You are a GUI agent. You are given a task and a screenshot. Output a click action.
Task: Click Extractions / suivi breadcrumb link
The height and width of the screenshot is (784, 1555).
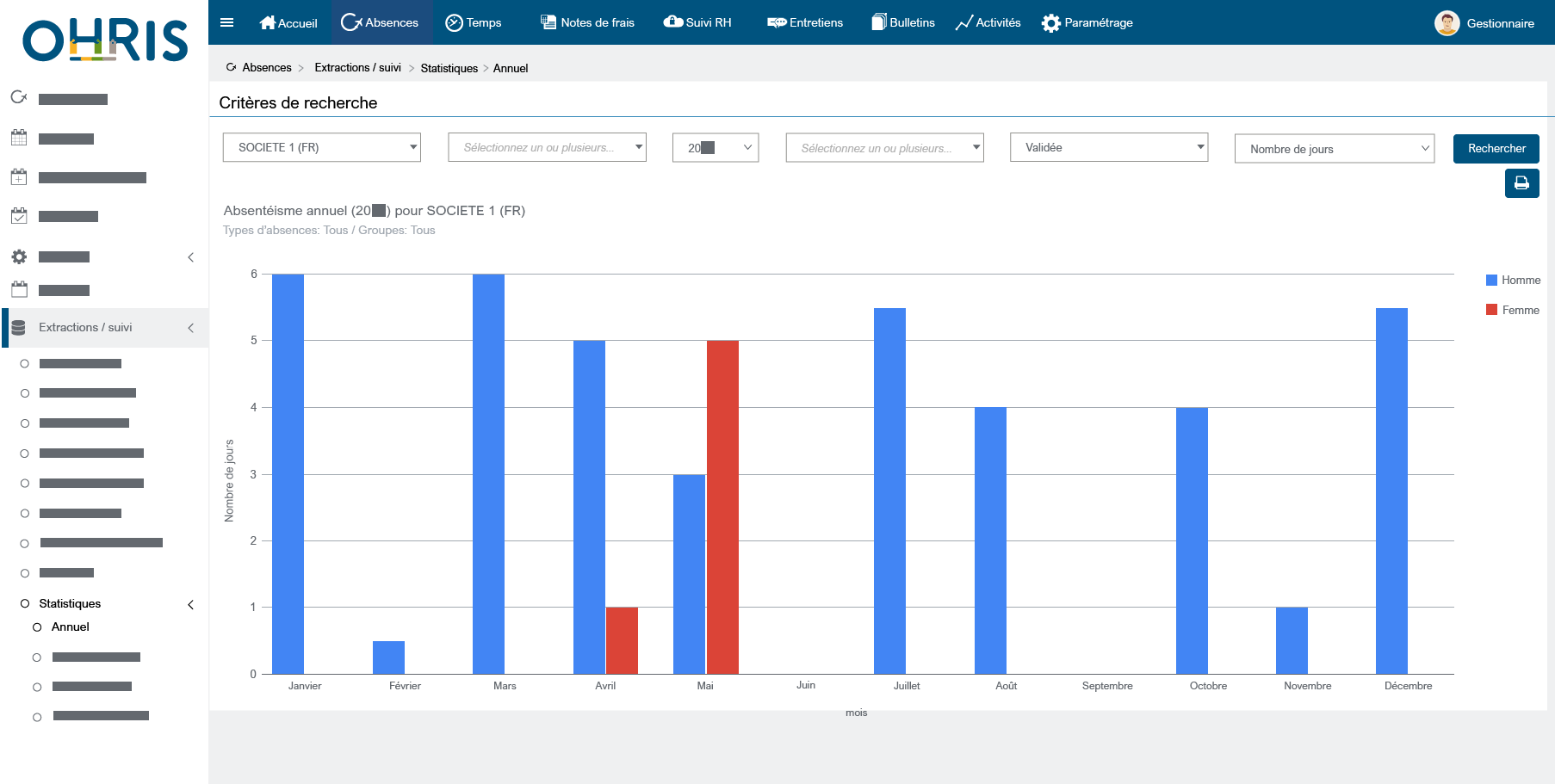click(357, 68)
